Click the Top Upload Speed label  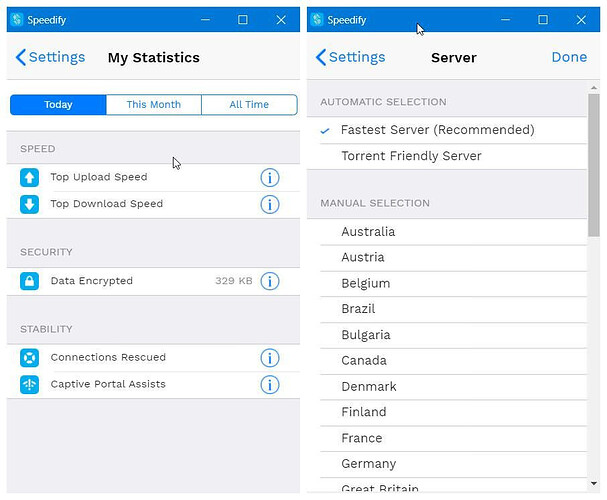(x=99, y=177)
